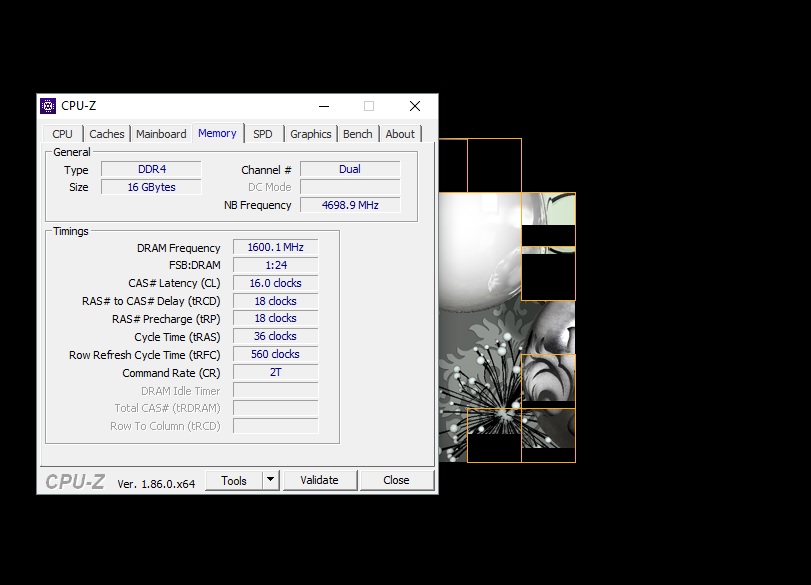Open the CPU tab
The height and width of the screenshot is (585, 811).
pos(63,134)
